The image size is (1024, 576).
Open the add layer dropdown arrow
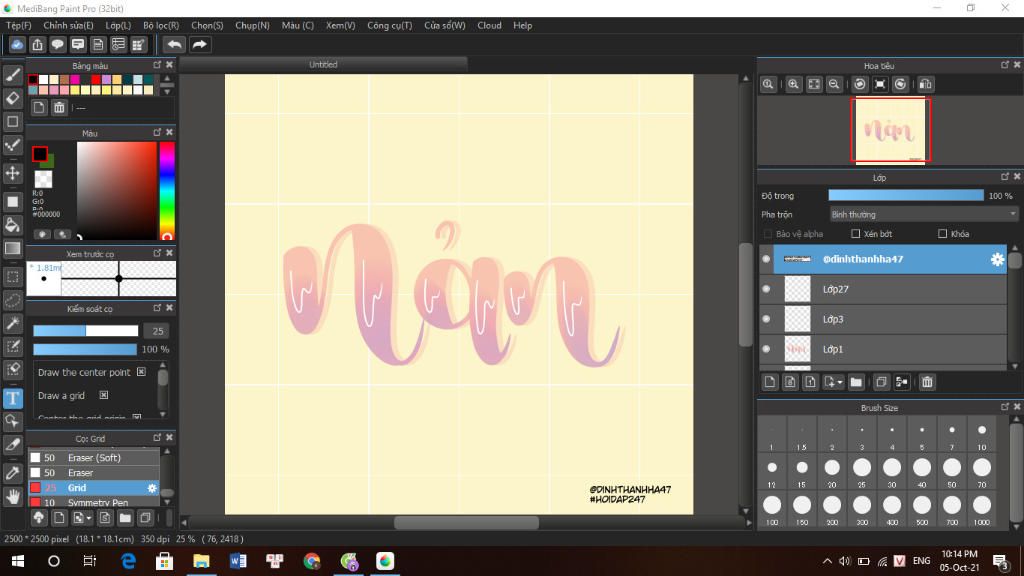pos(840,382)
